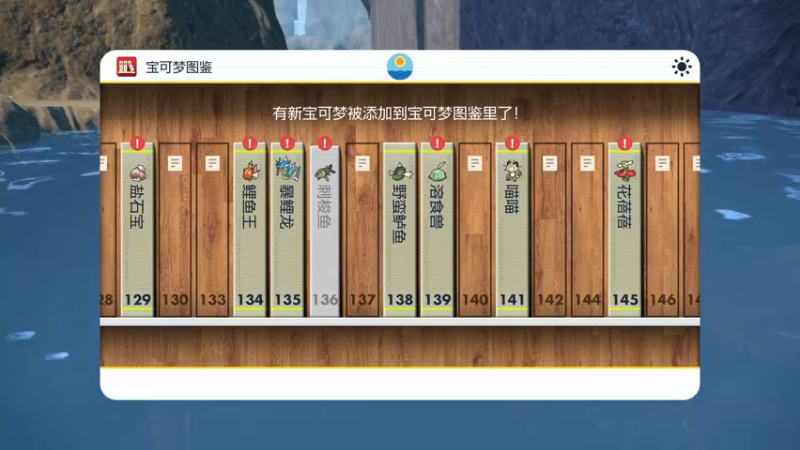Click the red alert badge above 喵喵
The width and height of the screenshot is (800, 450).
tap(512, 143)
